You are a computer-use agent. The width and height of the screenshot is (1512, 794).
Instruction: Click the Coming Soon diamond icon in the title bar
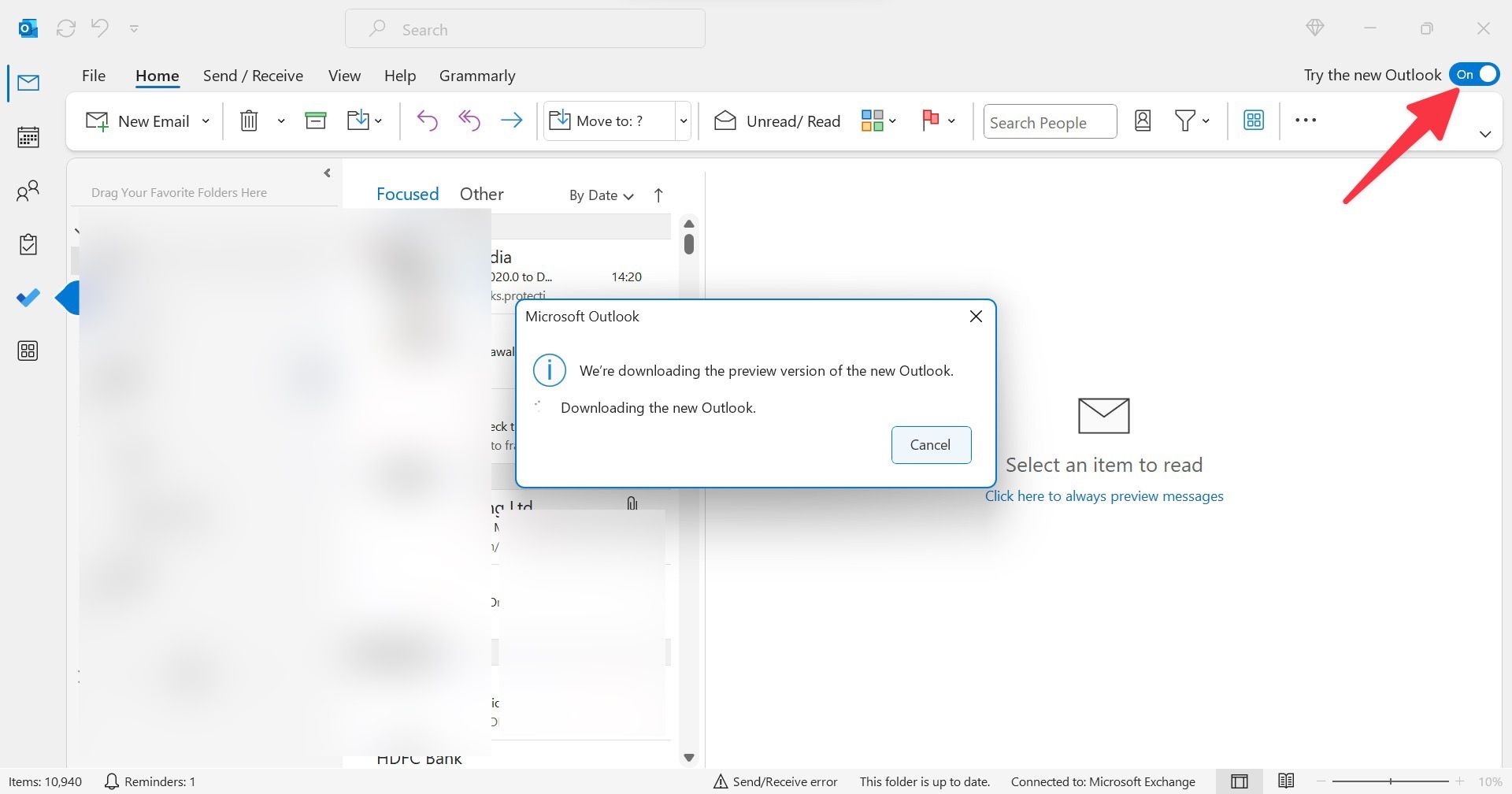click(1314, 28)
